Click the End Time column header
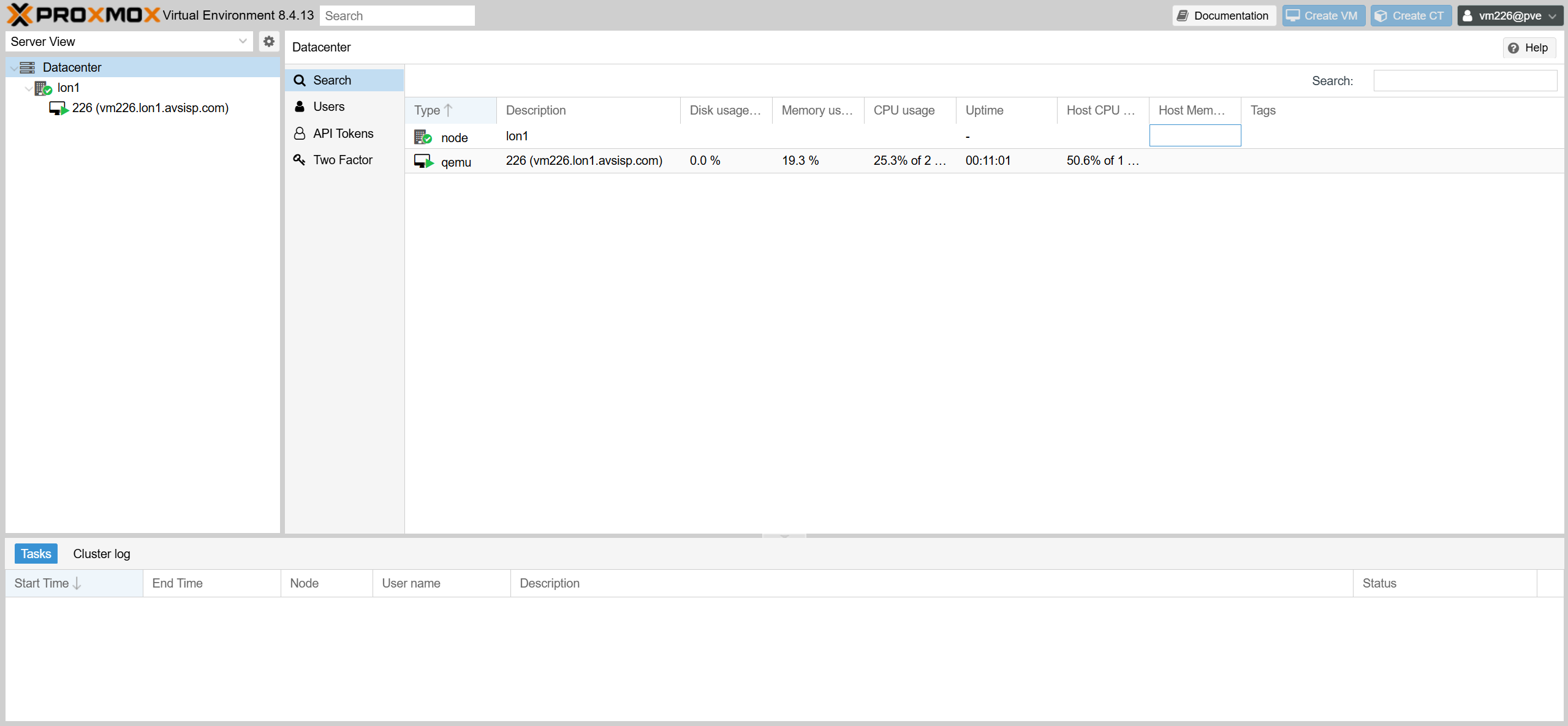The width and height of the screenshot is (1568, 726). [x=212, y=583]
